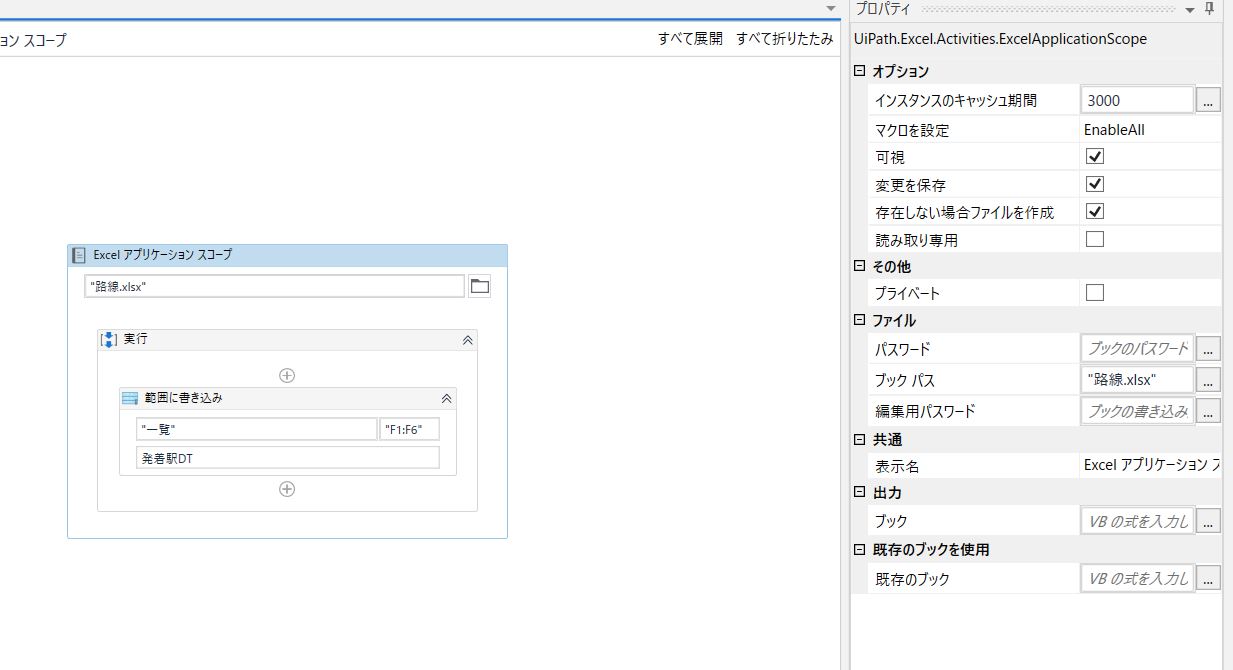The height and width of the screenshot is (670, 1233).
Task: Open the プロパティ panel options arrow
Action: [1190, 9]
